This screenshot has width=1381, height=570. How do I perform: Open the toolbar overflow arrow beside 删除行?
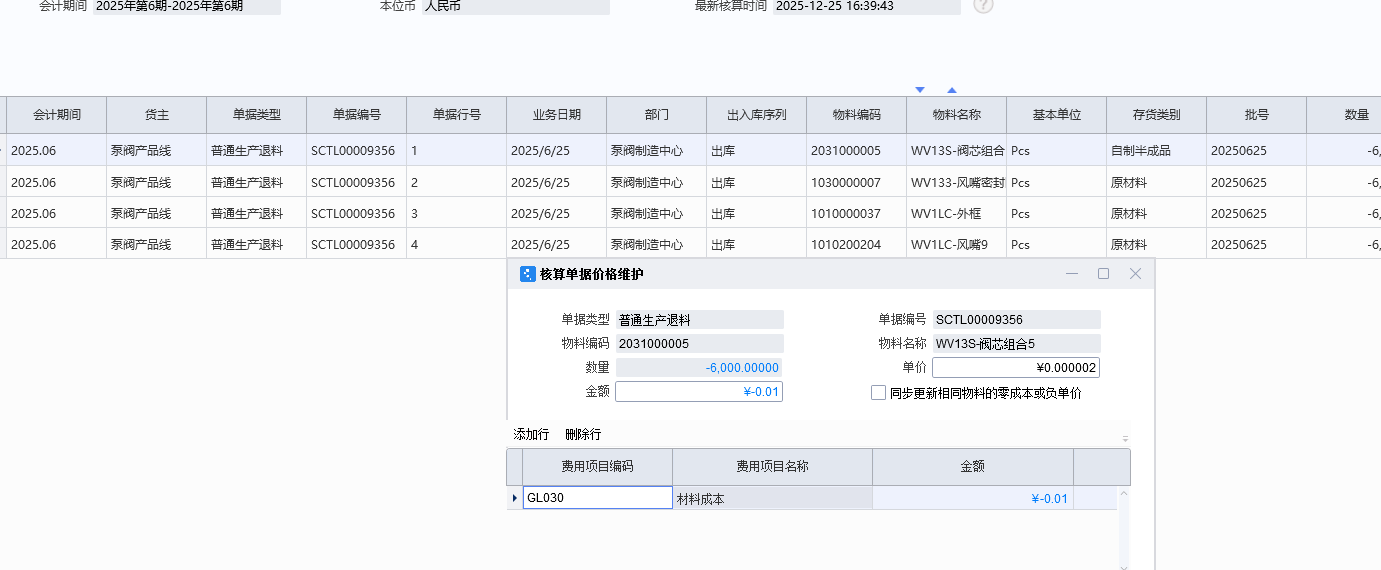click(1125, 438)
